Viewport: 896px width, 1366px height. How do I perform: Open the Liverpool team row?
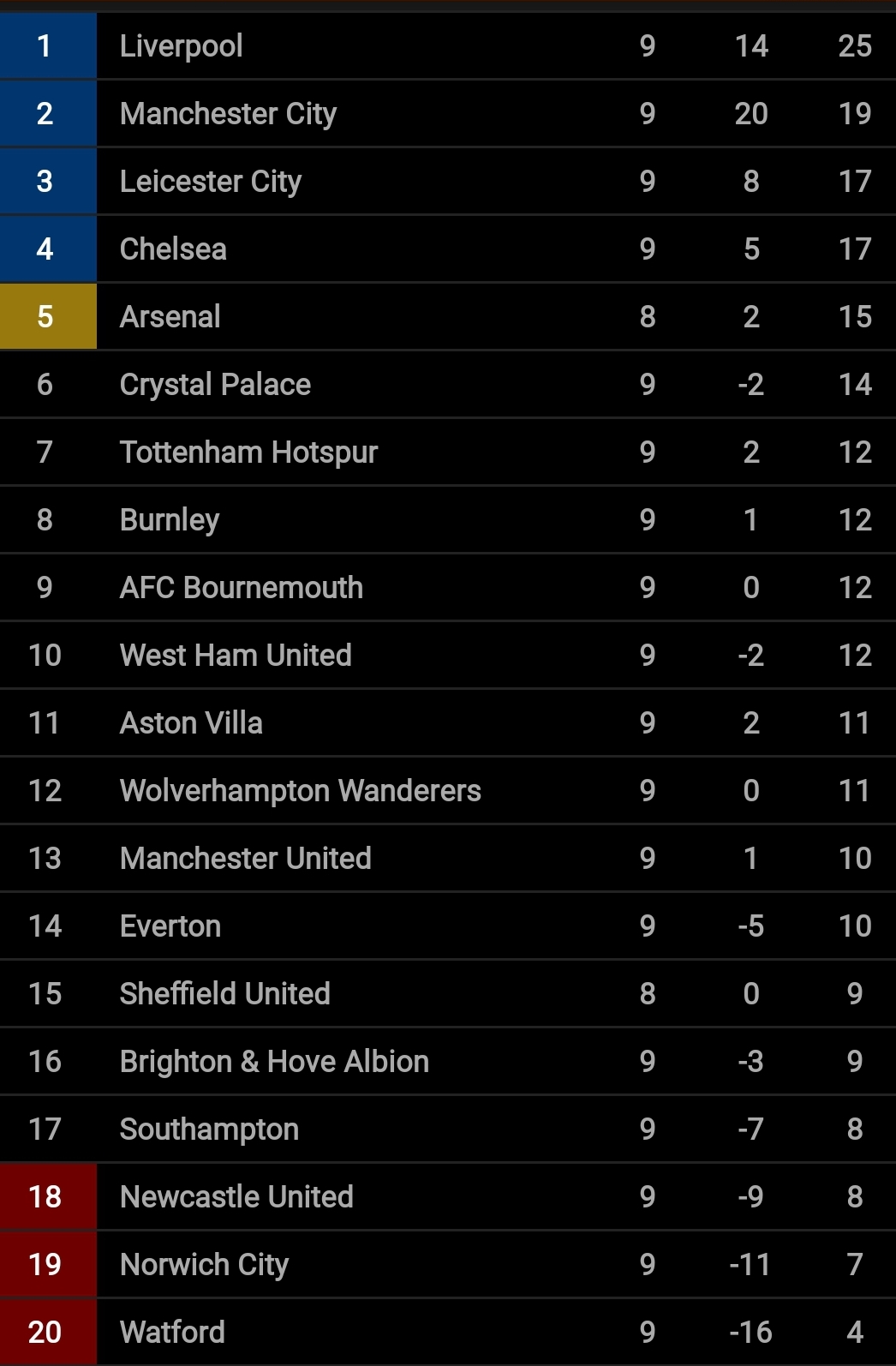[x=448, y=45]
